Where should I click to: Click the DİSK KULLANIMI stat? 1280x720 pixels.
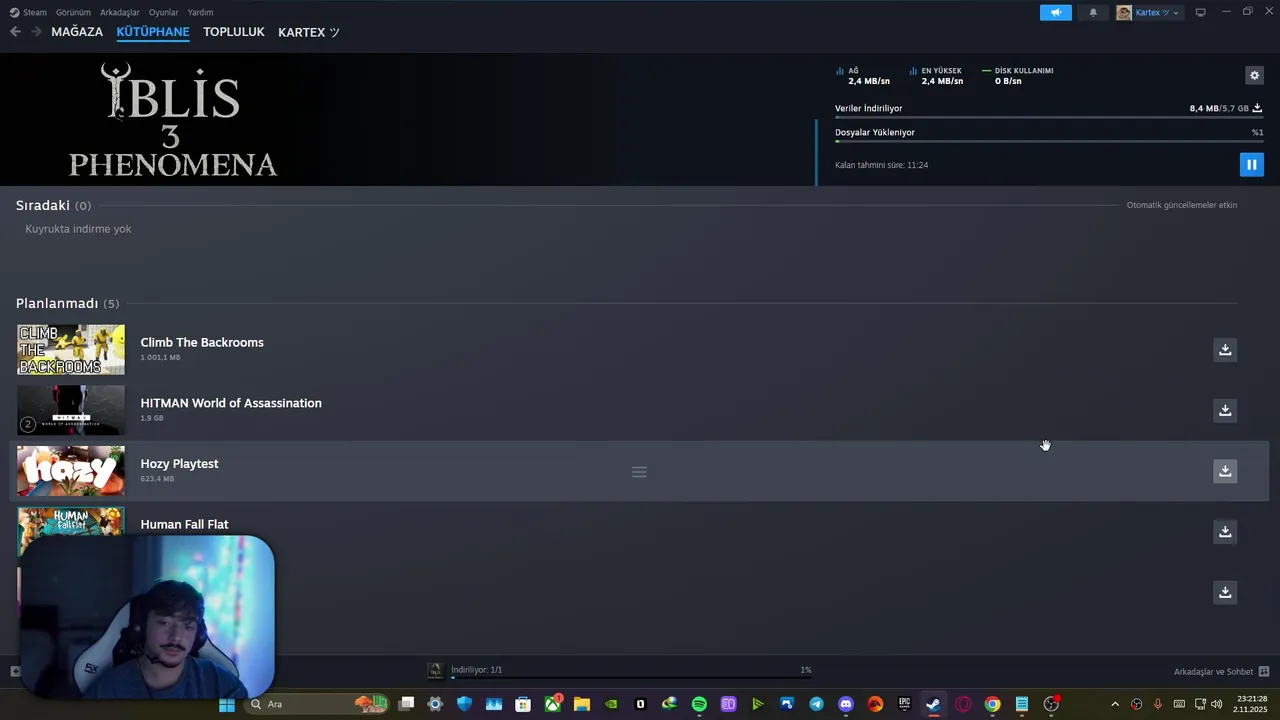(1018, 76)
